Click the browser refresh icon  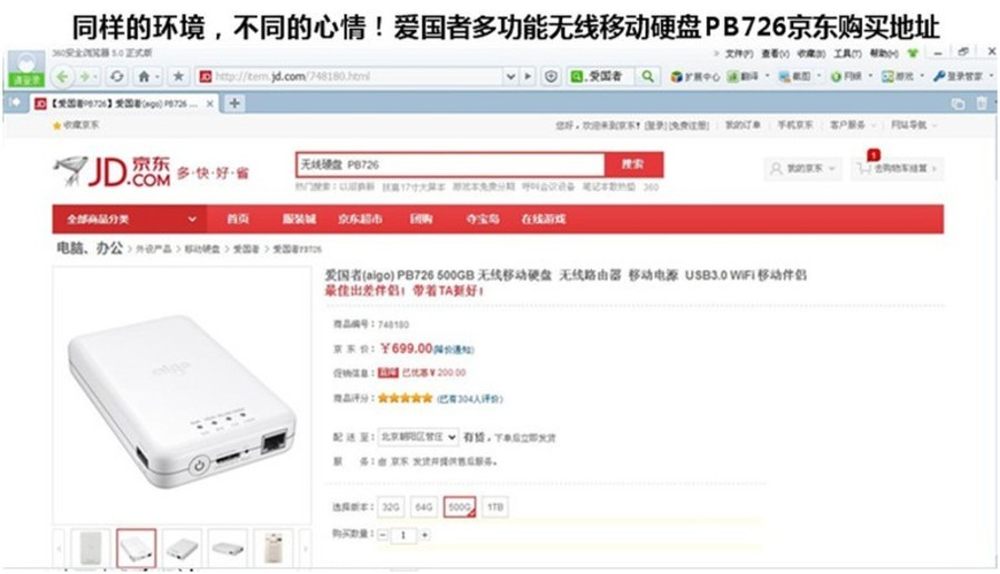click(x=117, y=77)
